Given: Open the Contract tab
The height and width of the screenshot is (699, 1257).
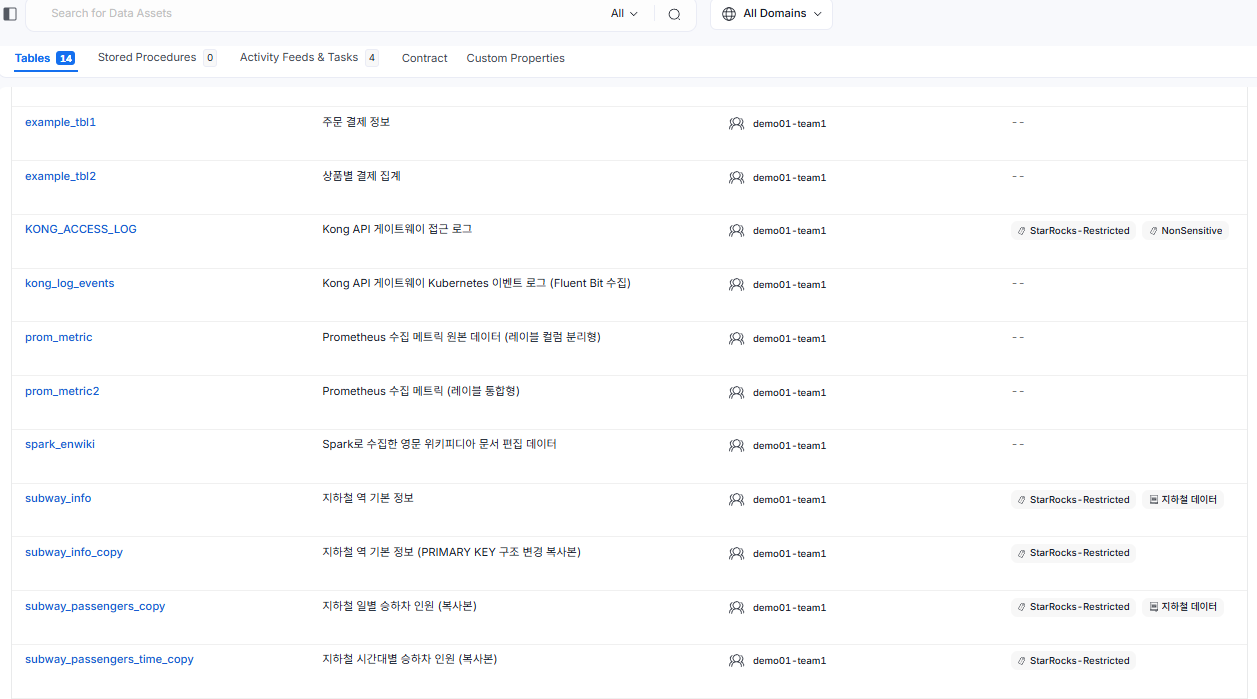Looking at the screenshot, I should point(425,58).
